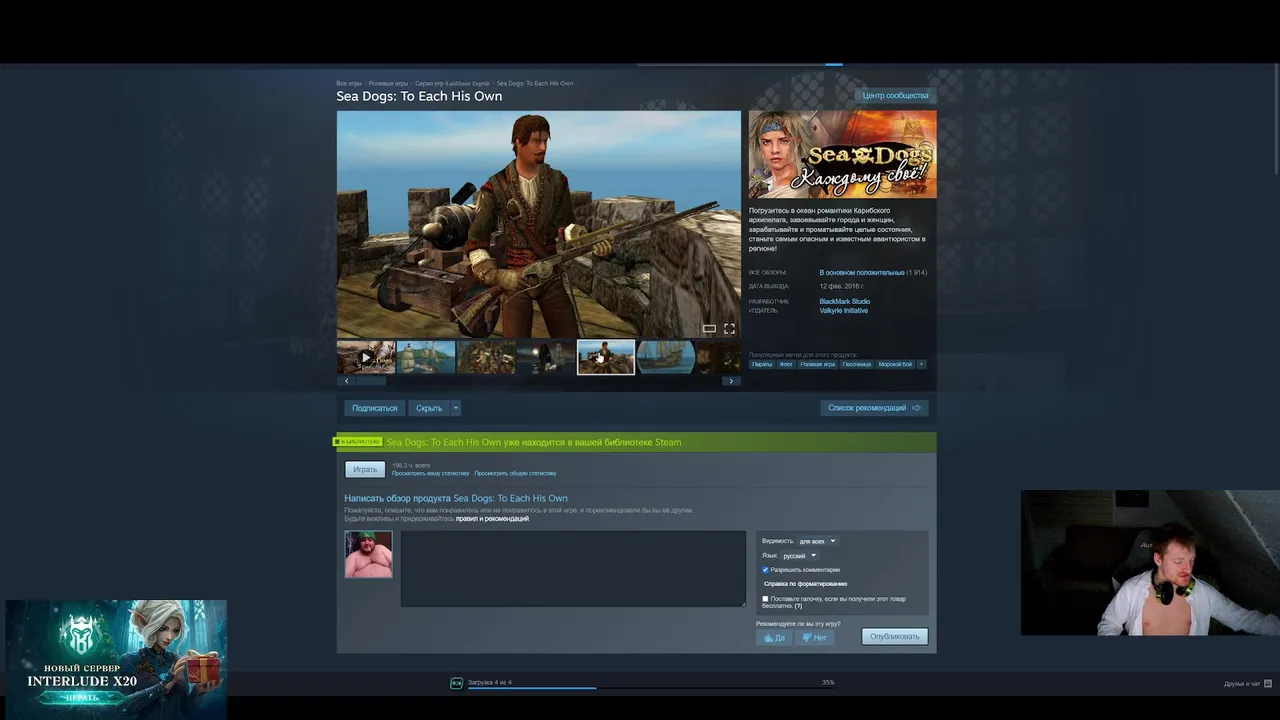Select the sailing ship second thumbnail
The height and width of the screenshot is (720, 1280).
click(x=426, y=357)
